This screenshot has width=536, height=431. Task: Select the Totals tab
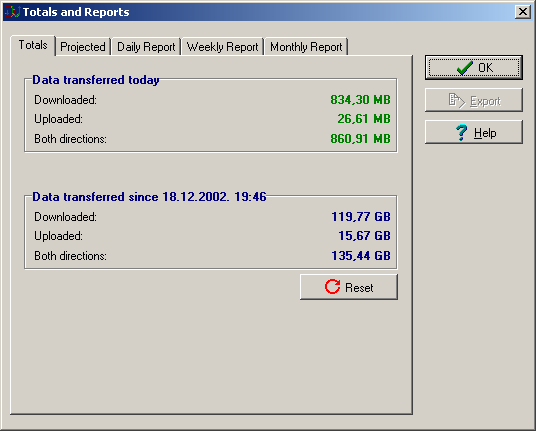[x=33, y=45]
